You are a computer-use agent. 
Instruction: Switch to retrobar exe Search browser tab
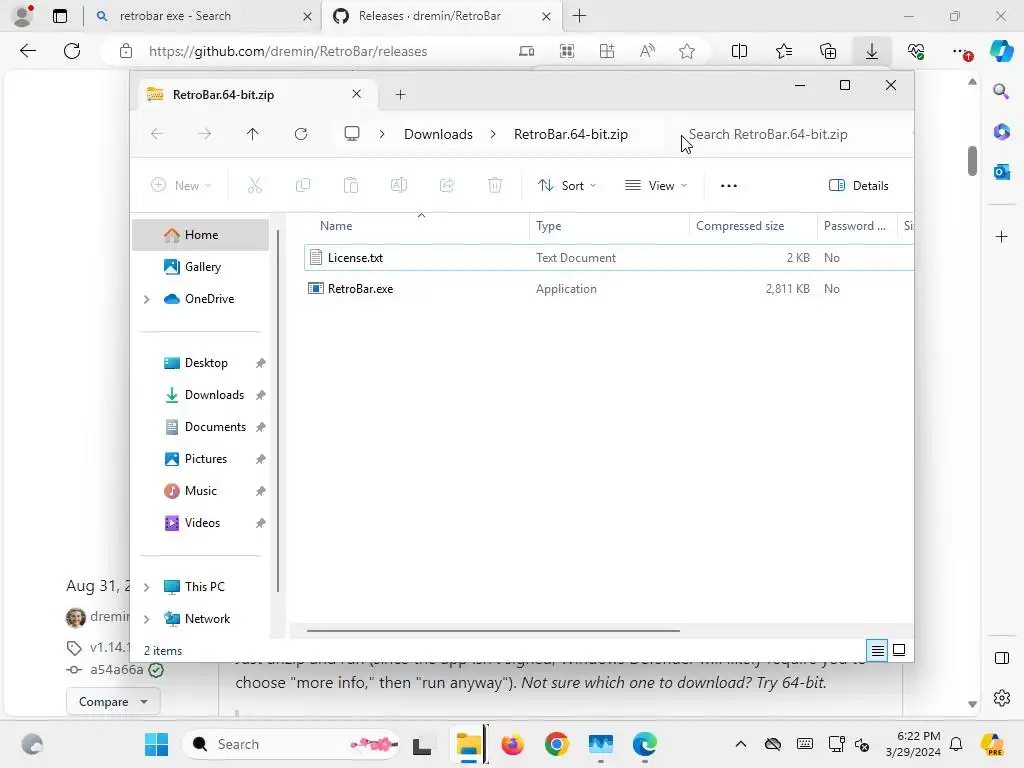click(x=203, y=16)
